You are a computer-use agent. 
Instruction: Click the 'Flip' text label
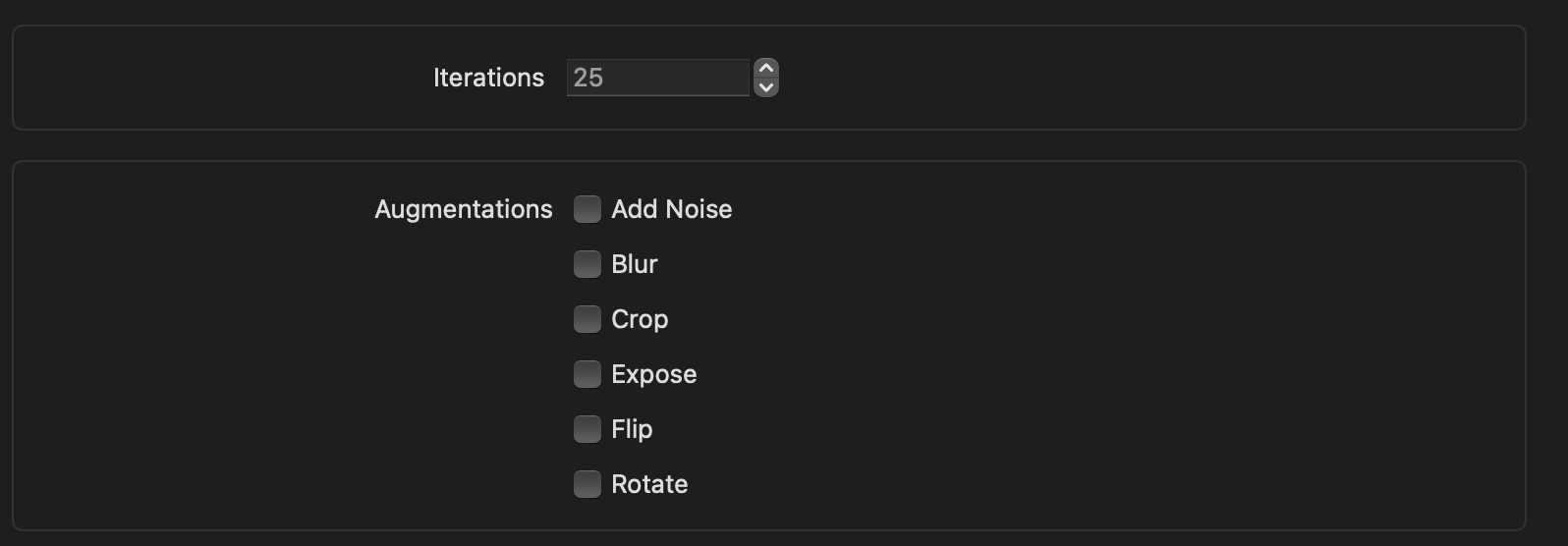pyautogui.click(x=632, y=429)
